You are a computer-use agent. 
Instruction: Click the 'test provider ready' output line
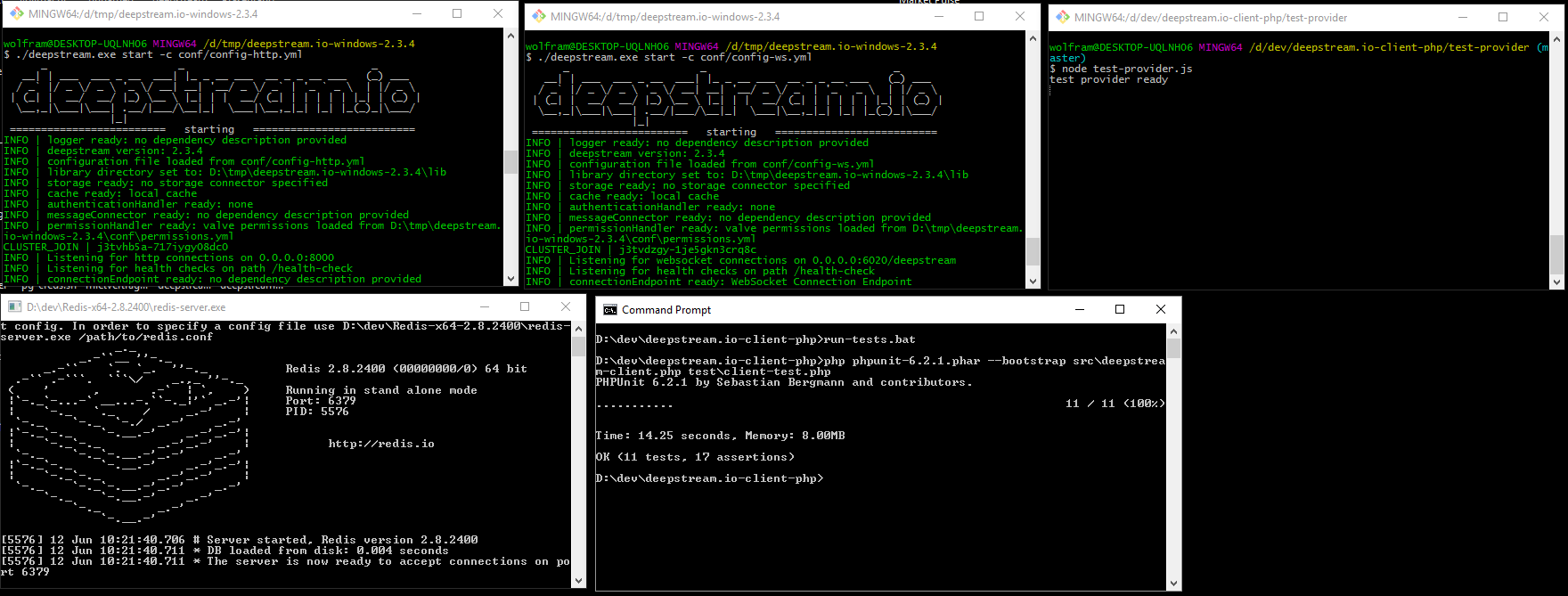(x=1108, y=79)
